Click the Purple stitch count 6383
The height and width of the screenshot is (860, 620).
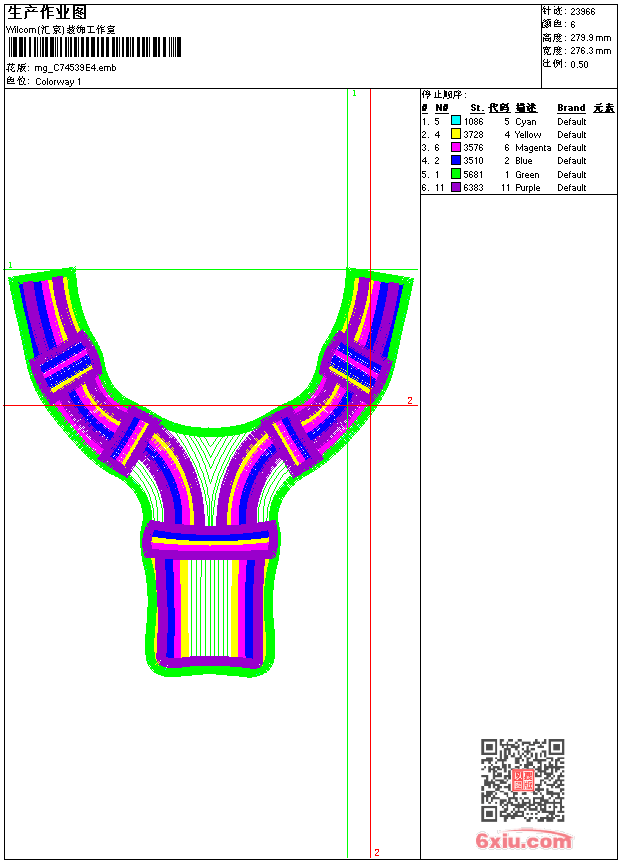pyautogui.click(x=474, y=188)
